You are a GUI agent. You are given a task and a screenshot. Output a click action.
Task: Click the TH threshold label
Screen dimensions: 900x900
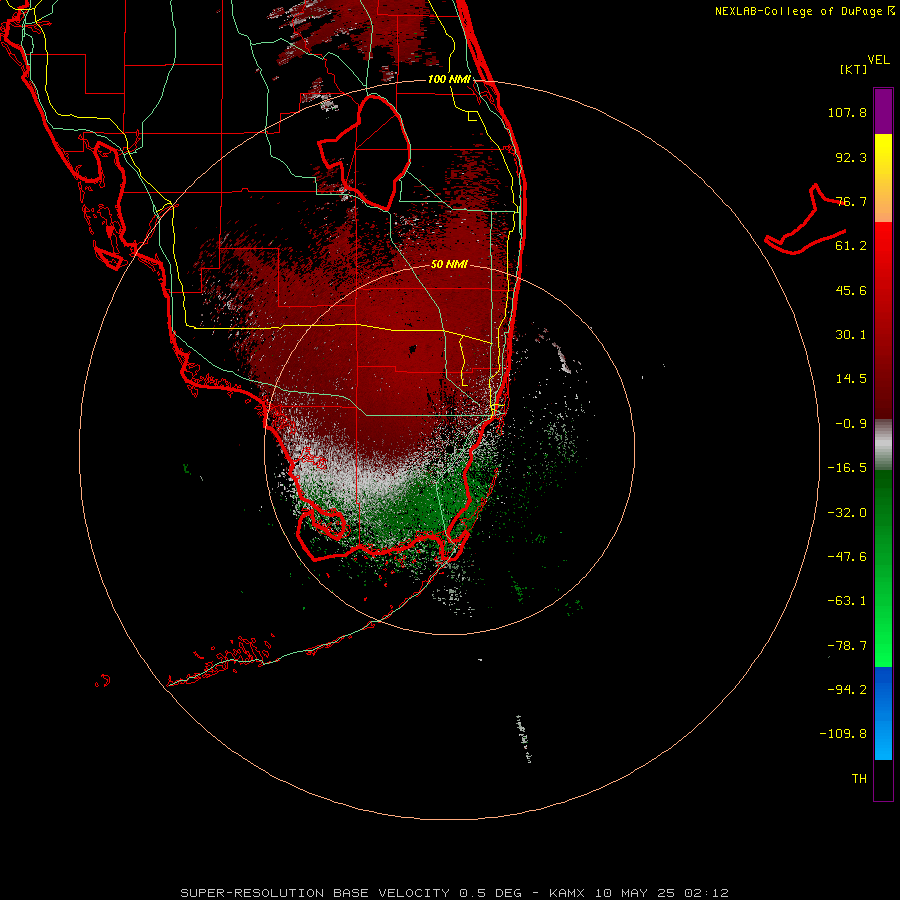pos(859,779)
